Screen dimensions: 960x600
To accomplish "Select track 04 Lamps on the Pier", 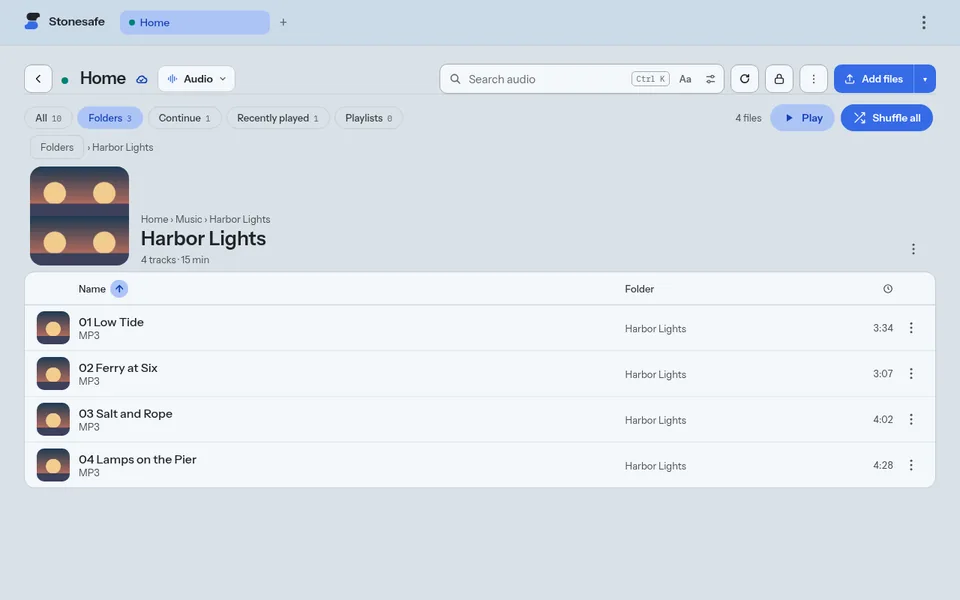I will [x=480, y=465].
